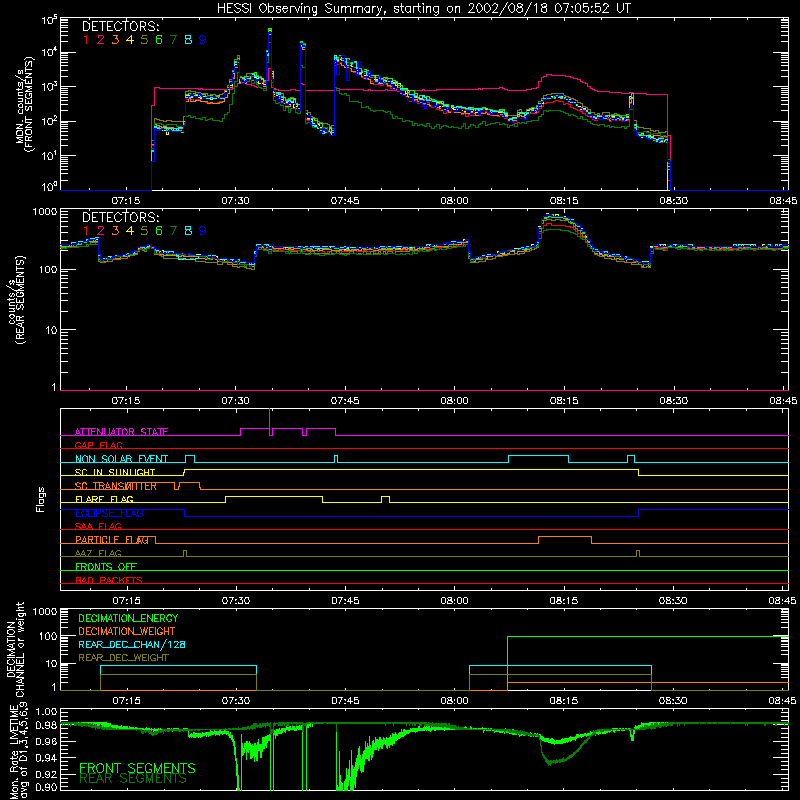The image size is (800, 800).
Task: Click the PARTICLE_FLAG label
Action: 112,539
